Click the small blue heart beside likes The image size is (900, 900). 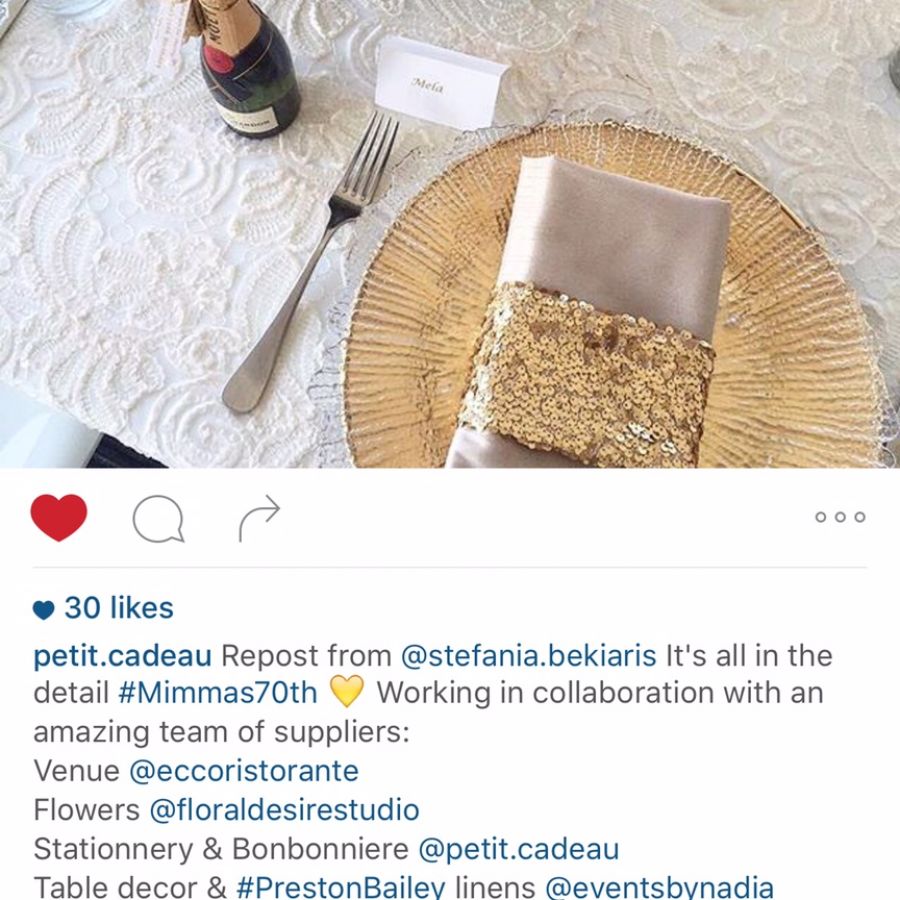point(43,610)
